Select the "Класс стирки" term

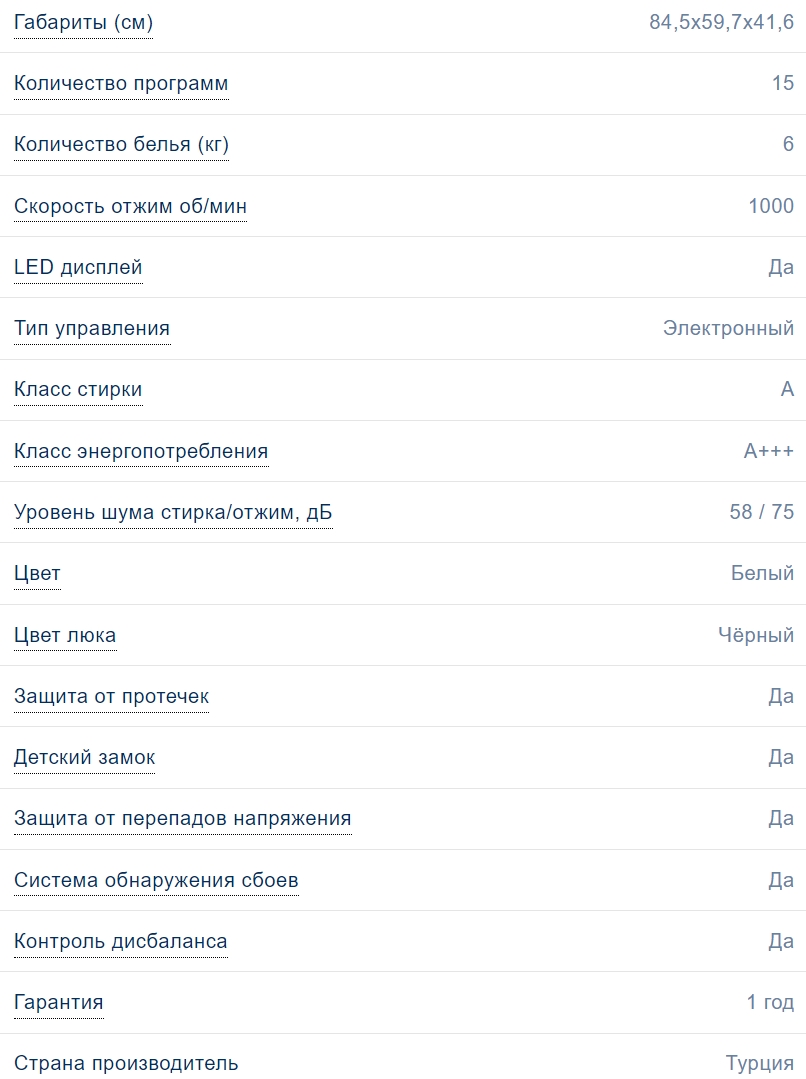78,389
